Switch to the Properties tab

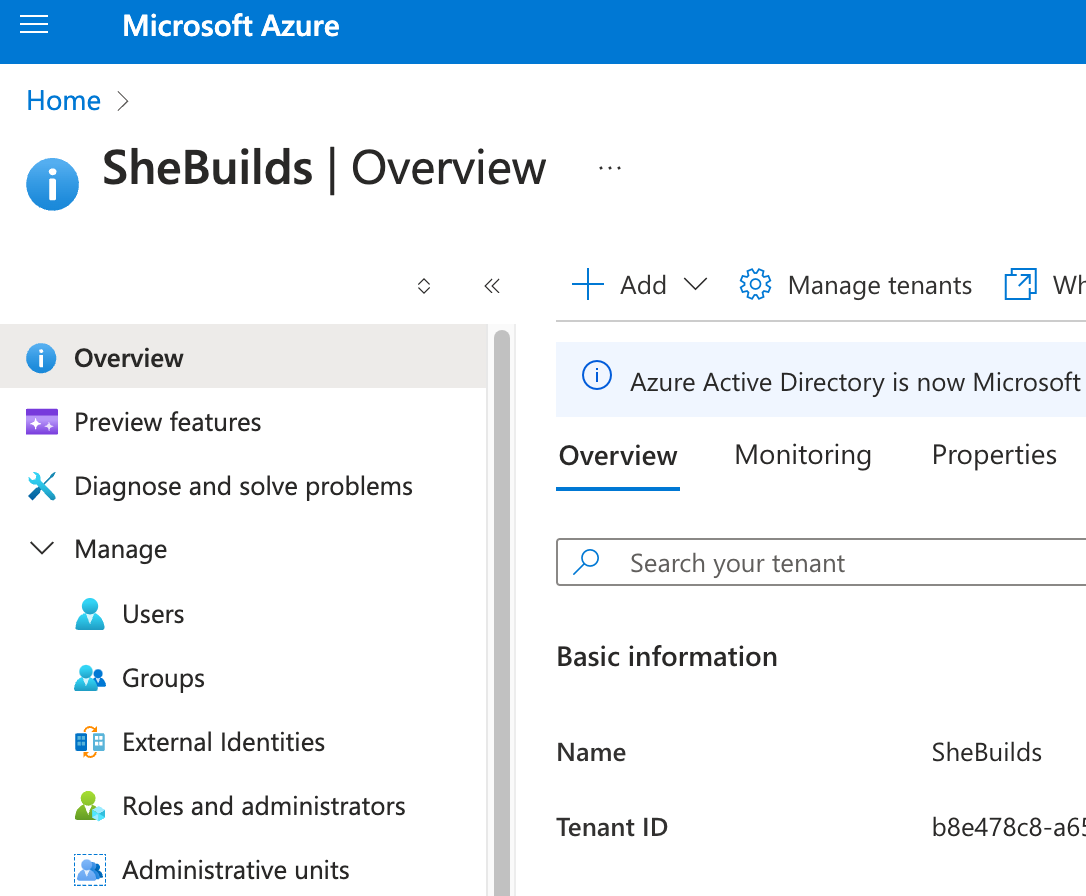994,455
